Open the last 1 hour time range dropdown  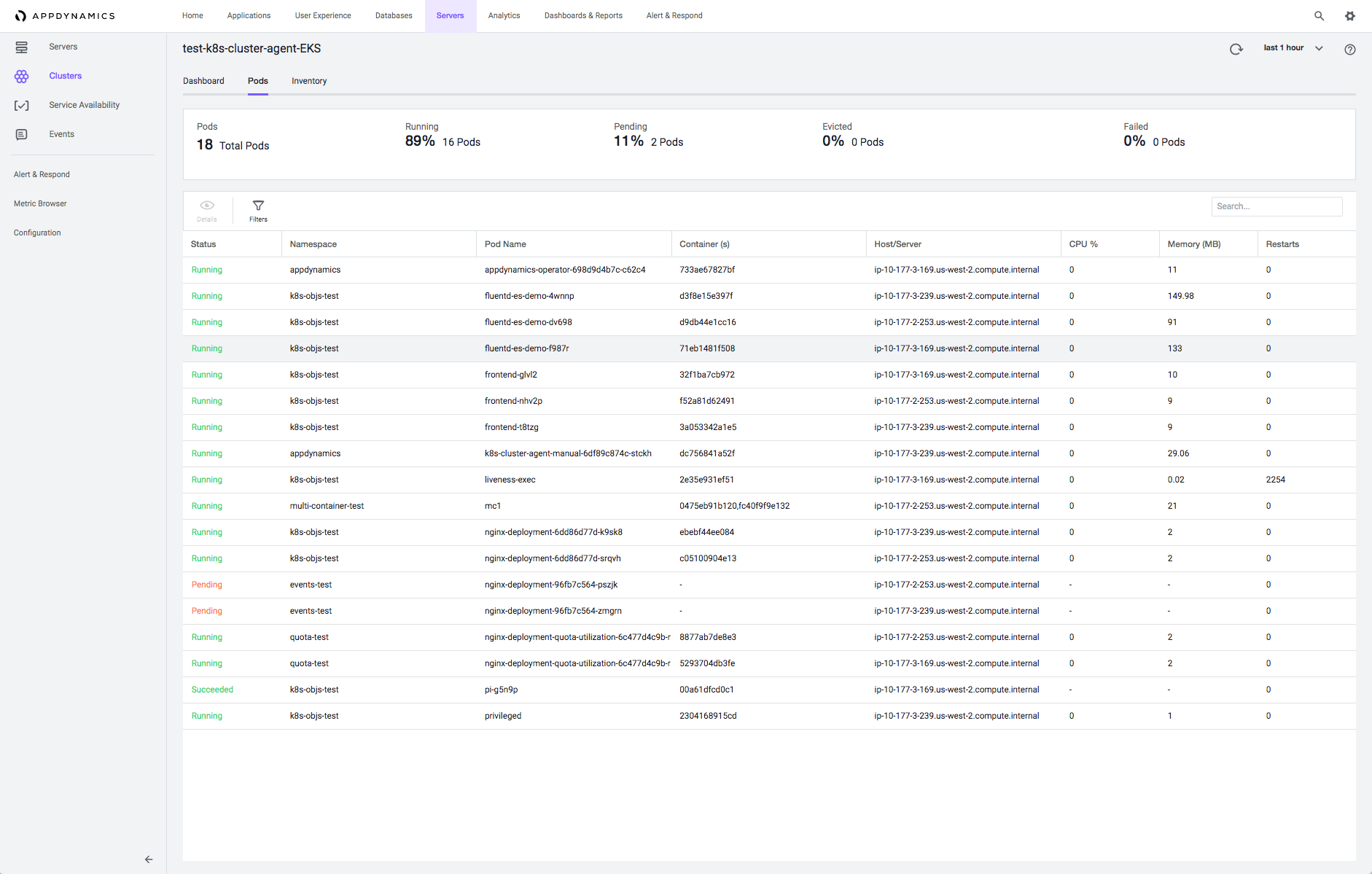pos(1293,48)
